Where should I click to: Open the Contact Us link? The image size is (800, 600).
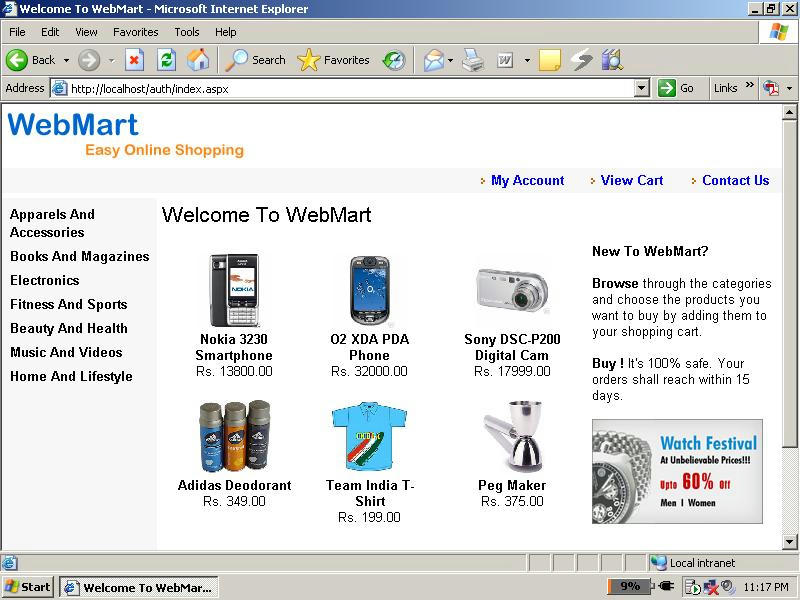(x=736, y=180)
